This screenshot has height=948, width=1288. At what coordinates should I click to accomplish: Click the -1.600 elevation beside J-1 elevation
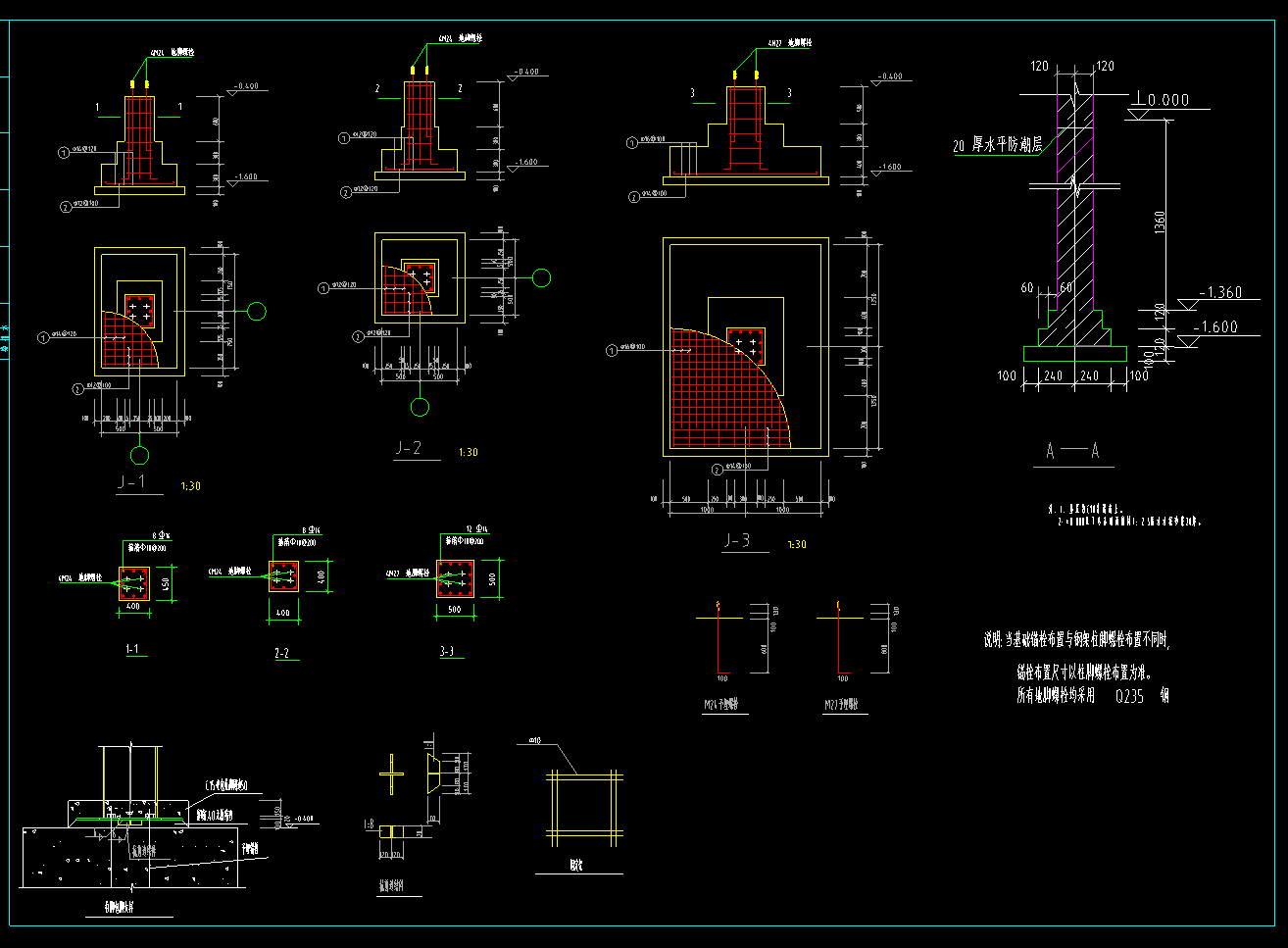coord(245,177)
